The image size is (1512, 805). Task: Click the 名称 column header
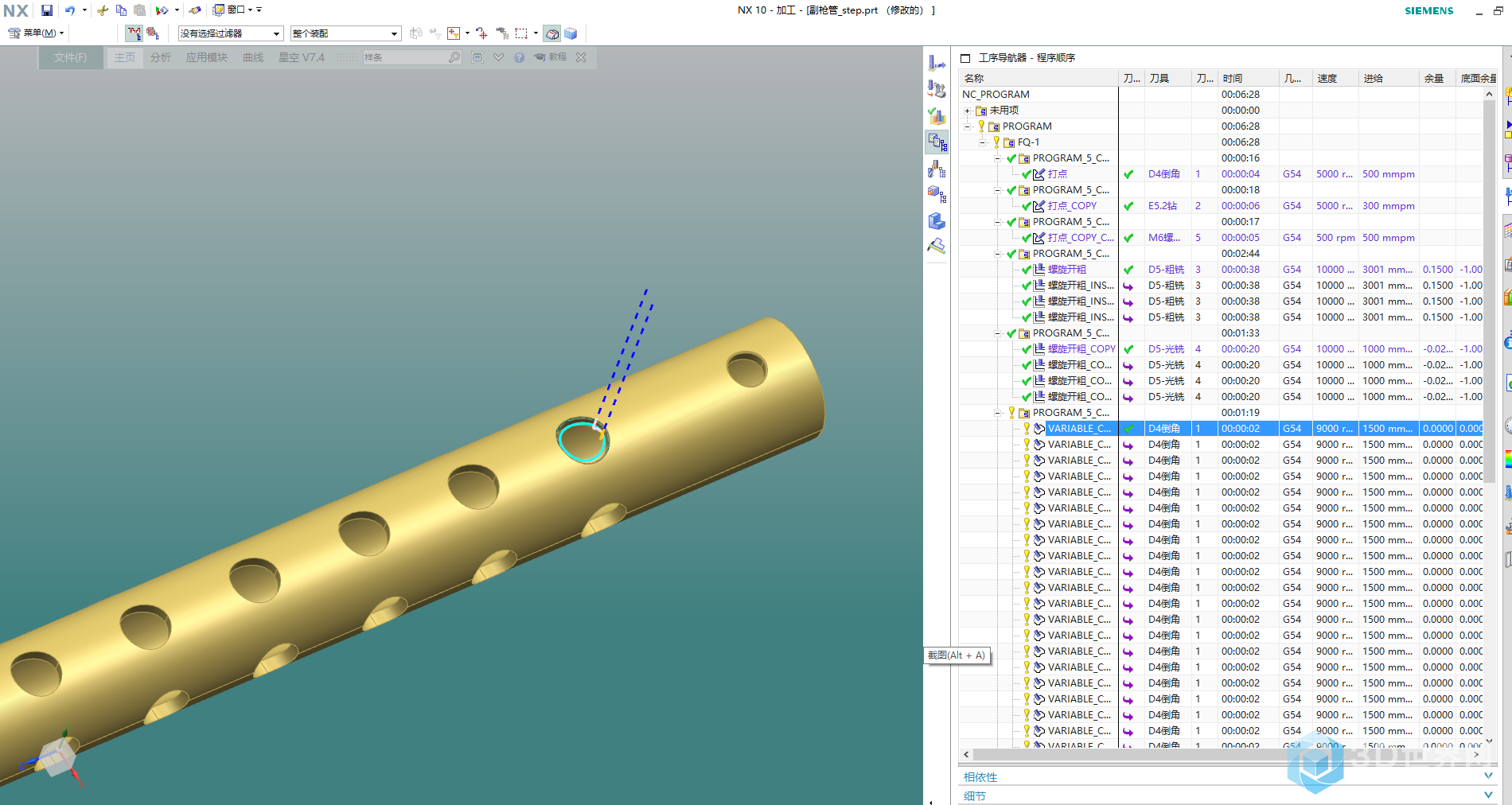[x=1039, y=78]
